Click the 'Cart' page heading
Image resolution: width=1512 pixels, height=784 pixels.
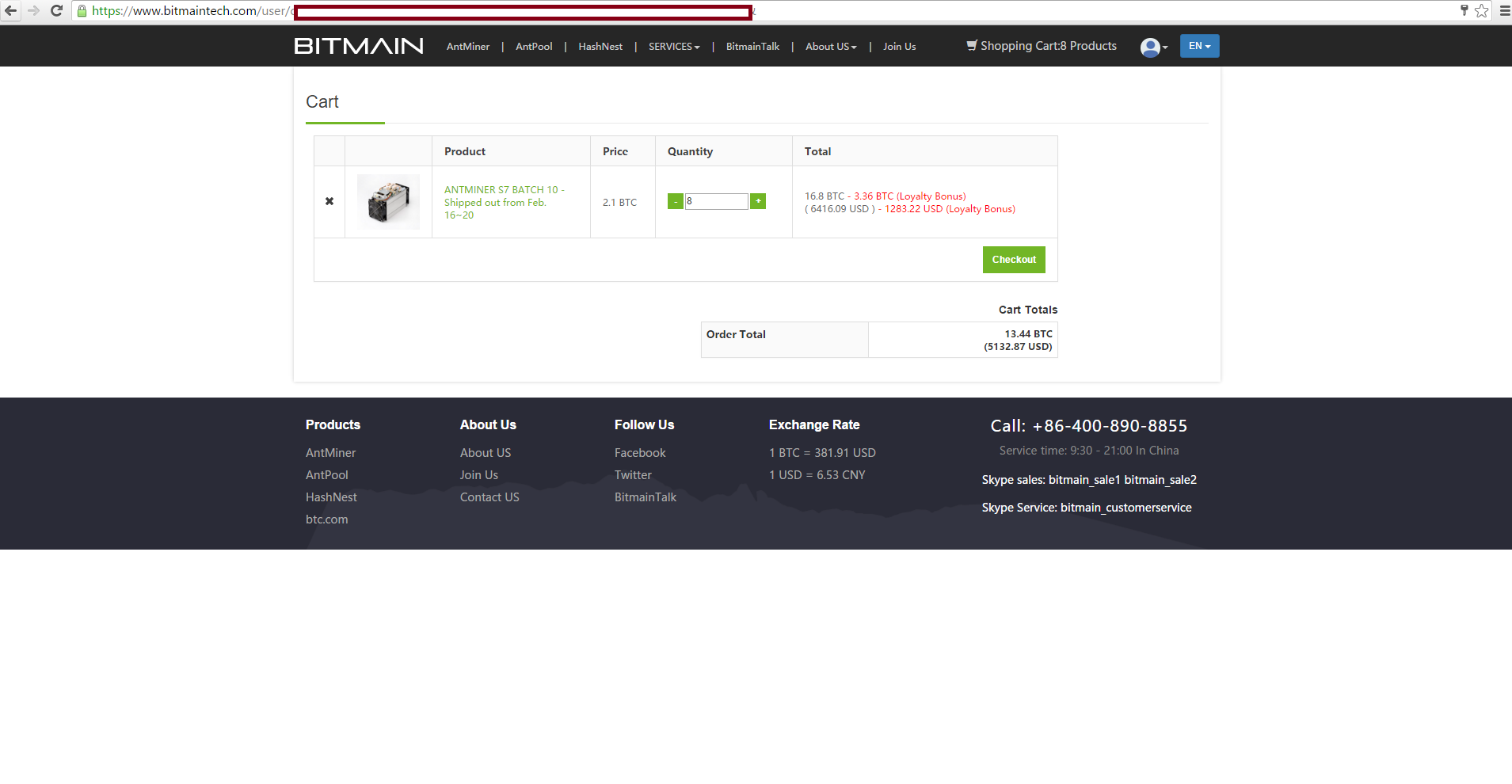322,102
